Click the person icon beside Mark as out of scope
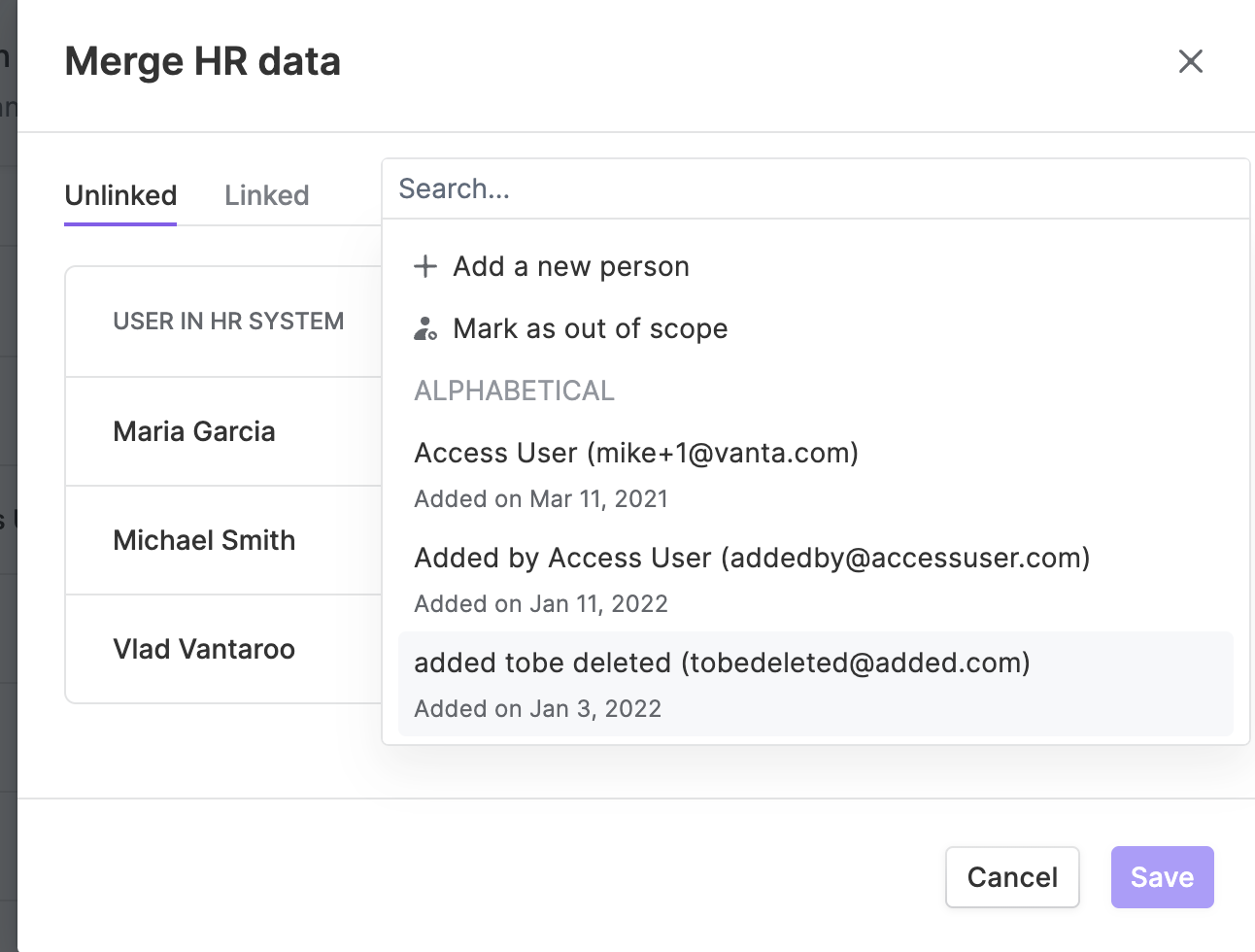1255x952 pixels. [425, 328]
